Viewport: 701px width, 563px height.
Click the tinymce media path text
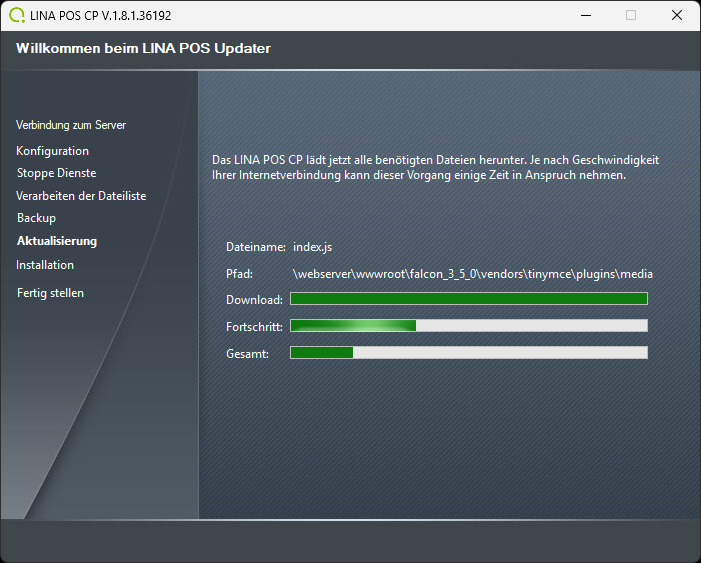(x=473, y=274)
